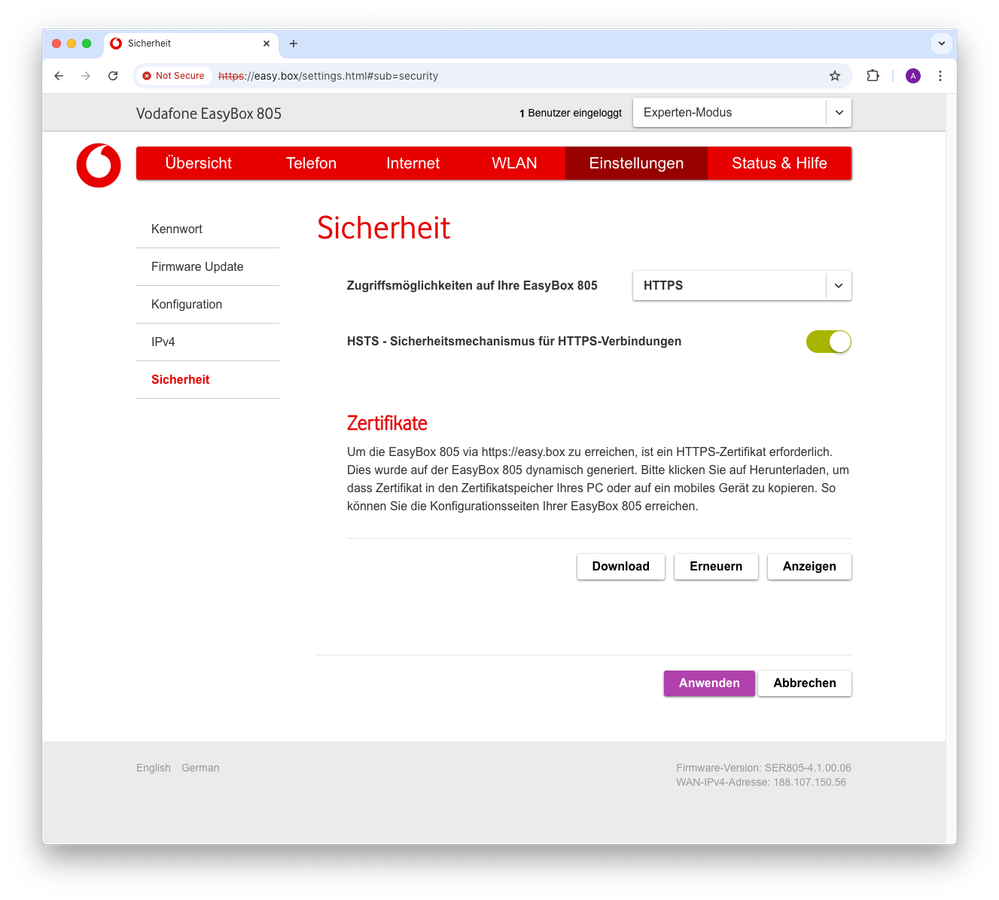Click the Vodafone EasyBox 805 header text

pyautogui.click(x=208, y=113)
